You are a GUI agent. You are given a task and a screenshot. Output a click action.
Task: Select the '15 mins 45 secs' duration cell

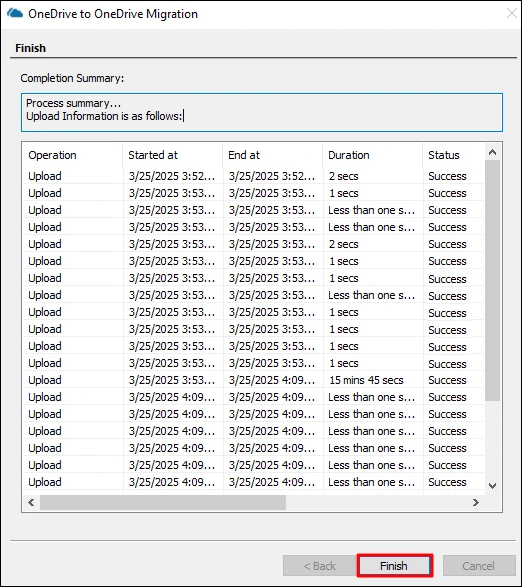point(366,380)
